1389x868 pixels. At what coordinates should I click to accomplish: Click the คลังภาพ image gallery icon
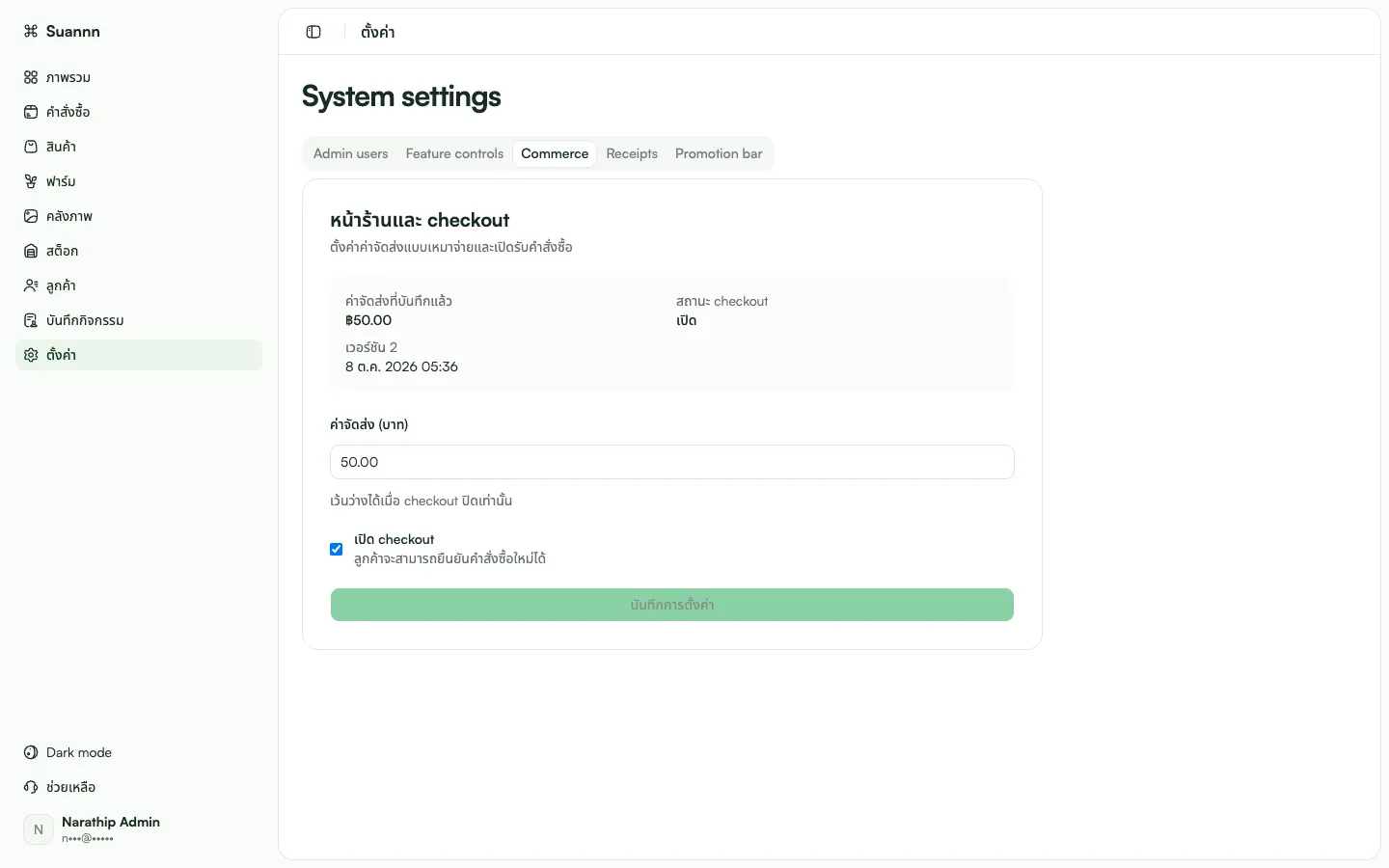click(x=31, y=216)
